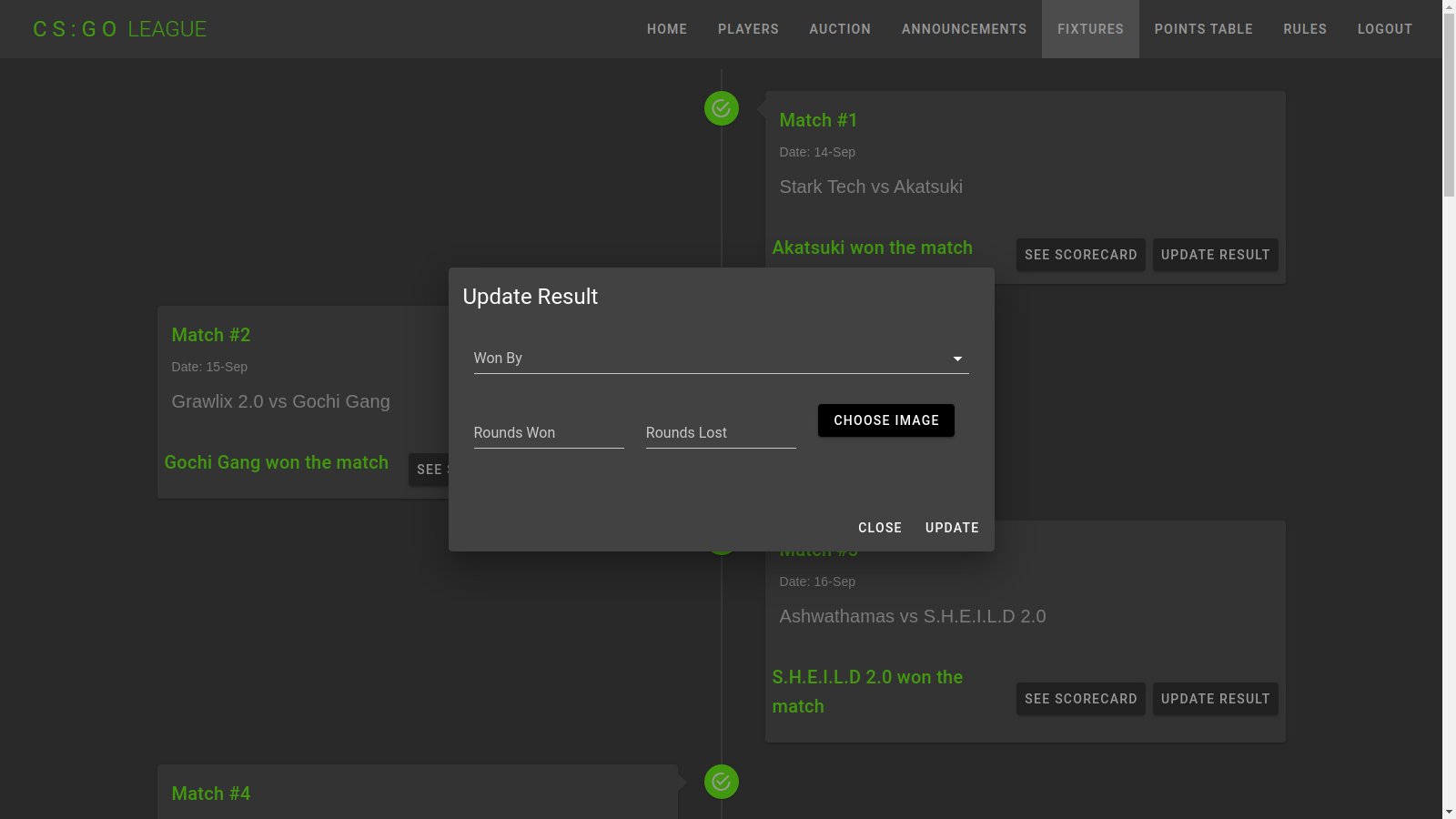Update result for Ashwathamas vs S.H.E.I.L.D 2.0
The height and width of the screenshot is (819, 1456).
tap(1216, 699)
